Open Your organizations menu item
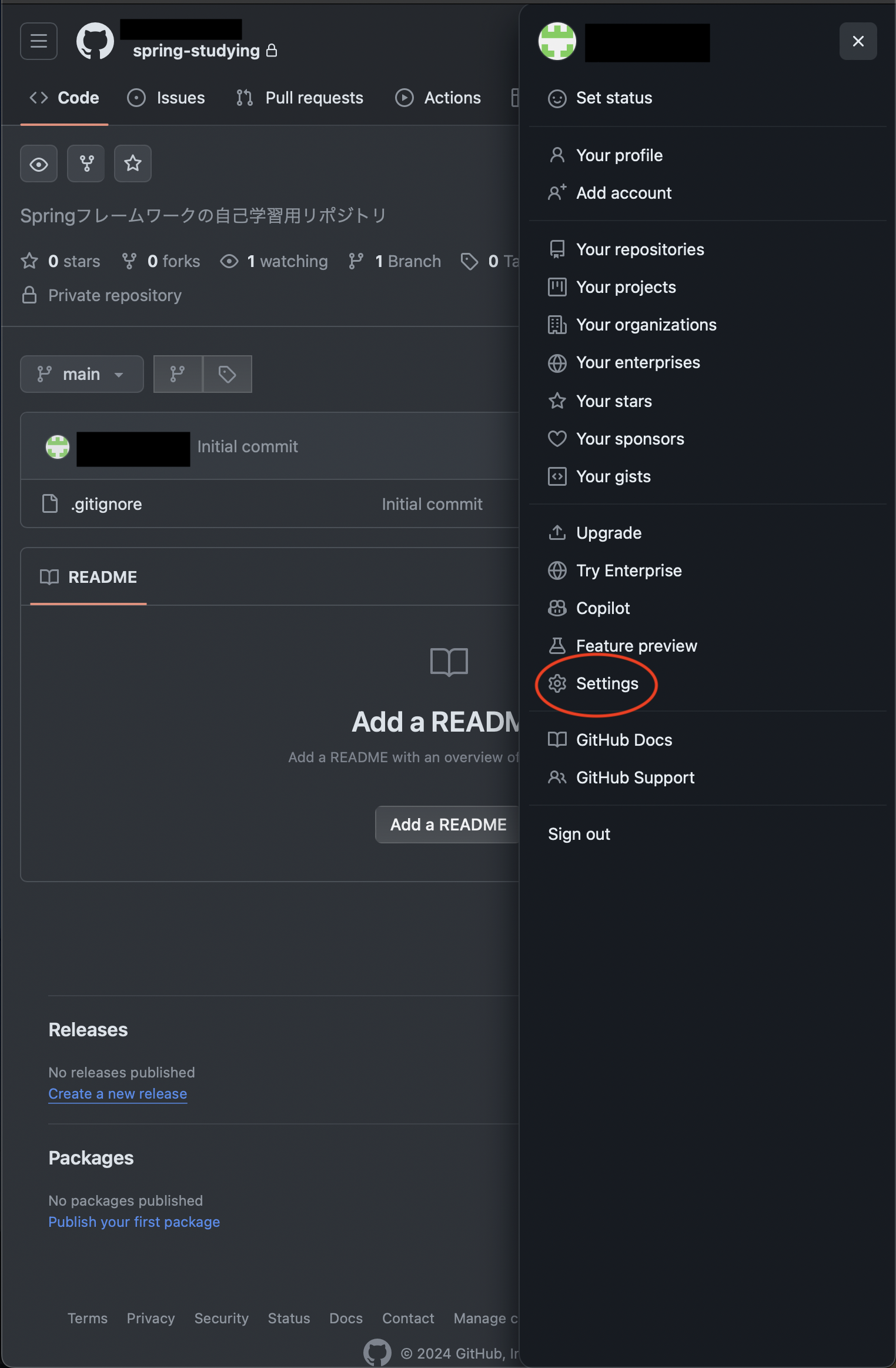 pyautogui.click(x=708, y=325)
